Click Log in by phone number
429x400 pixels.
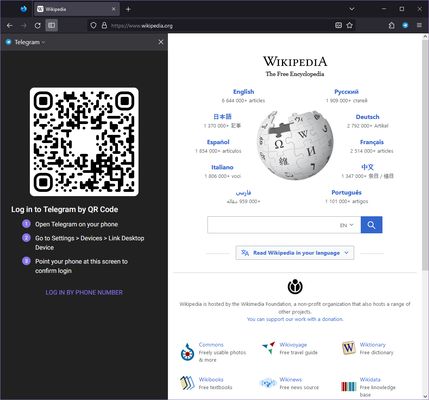tap(84, 292)
